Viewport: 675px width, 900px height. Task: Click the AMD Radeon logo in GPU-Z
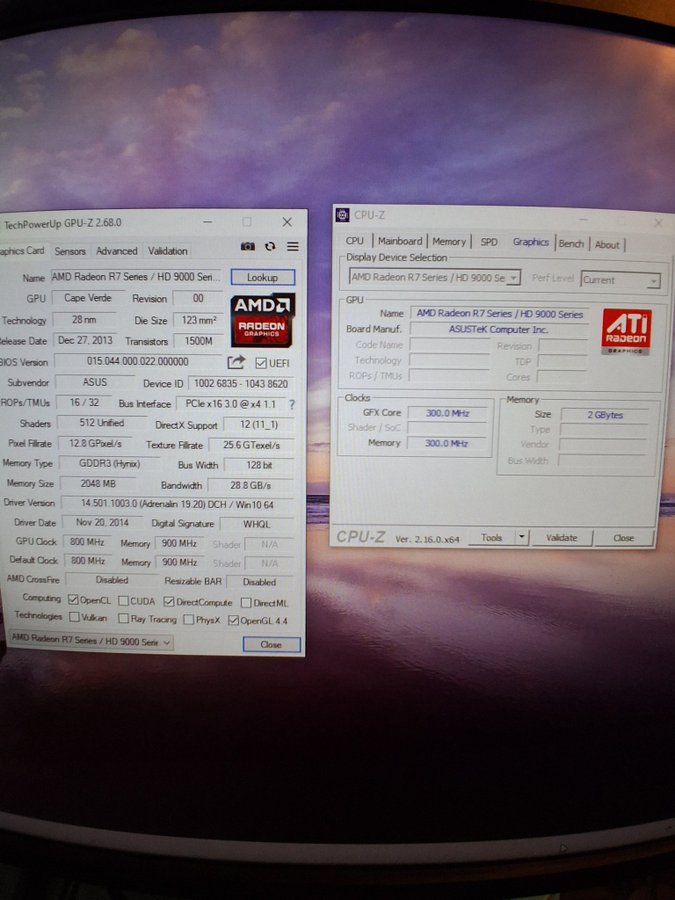[262, 319]
